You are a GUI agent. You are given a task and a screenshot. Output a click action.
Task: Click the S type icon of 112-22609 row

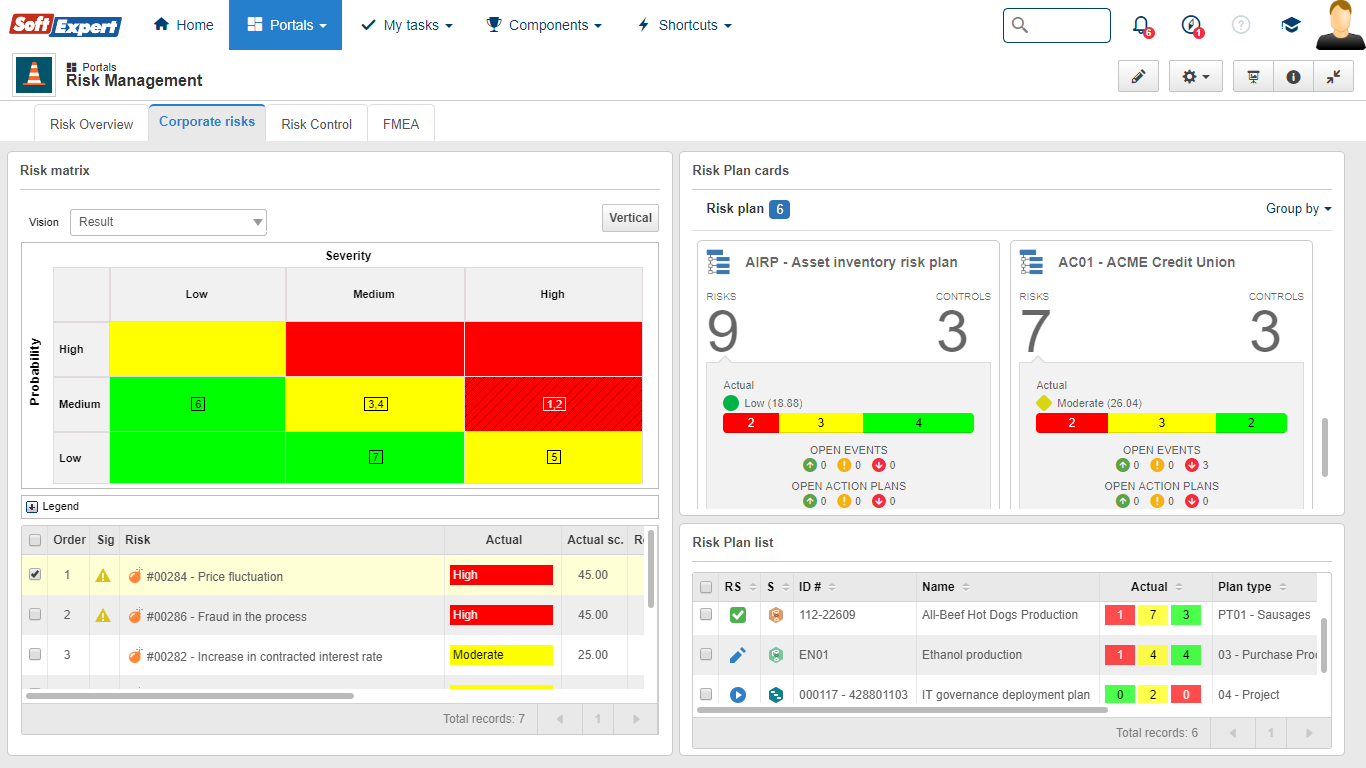pyautogui.click(x=775, y=615)
